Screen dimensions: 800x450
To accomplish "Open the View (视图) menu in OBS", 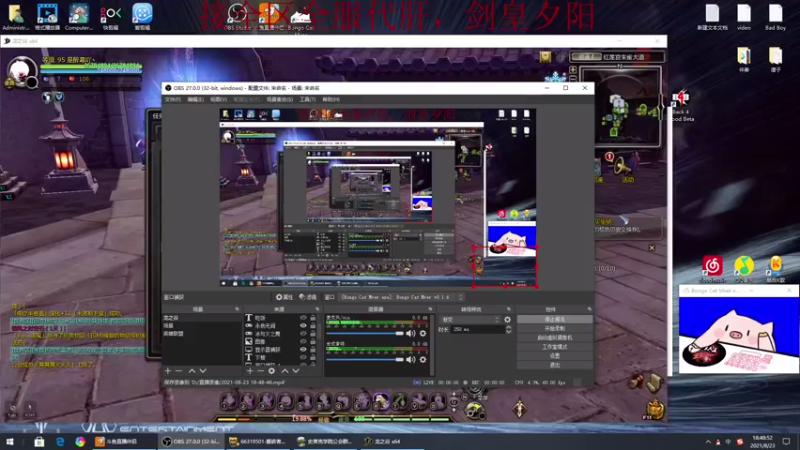I will 218,99.
